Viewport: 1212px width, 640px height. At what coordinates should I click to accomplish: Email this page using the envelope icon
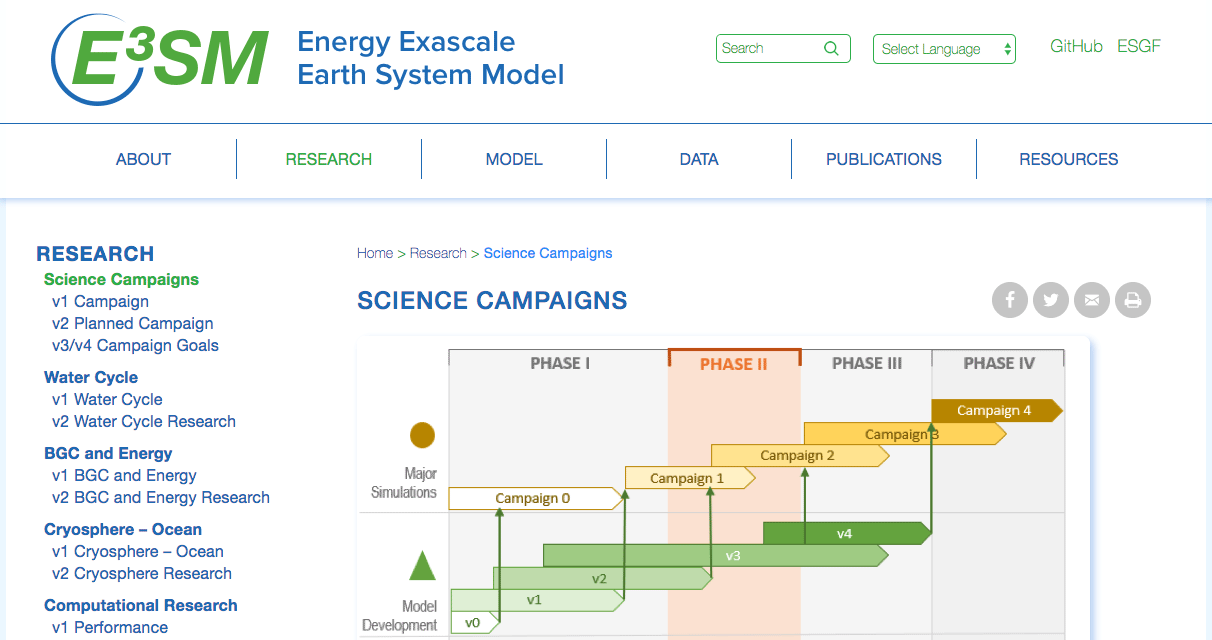[x=1091, y=300]
